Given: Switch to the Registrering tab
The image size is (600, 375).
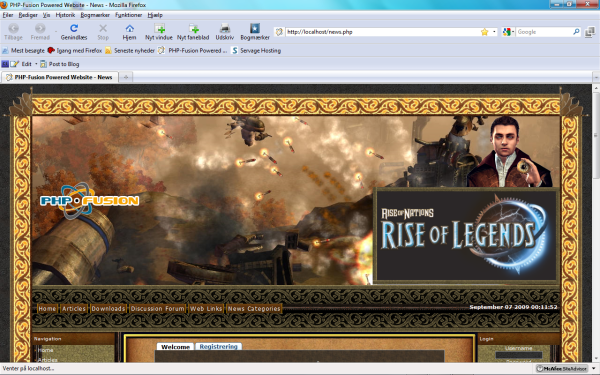Looking at the screenshot, I should pyautogui.click(x=218, y=346).
